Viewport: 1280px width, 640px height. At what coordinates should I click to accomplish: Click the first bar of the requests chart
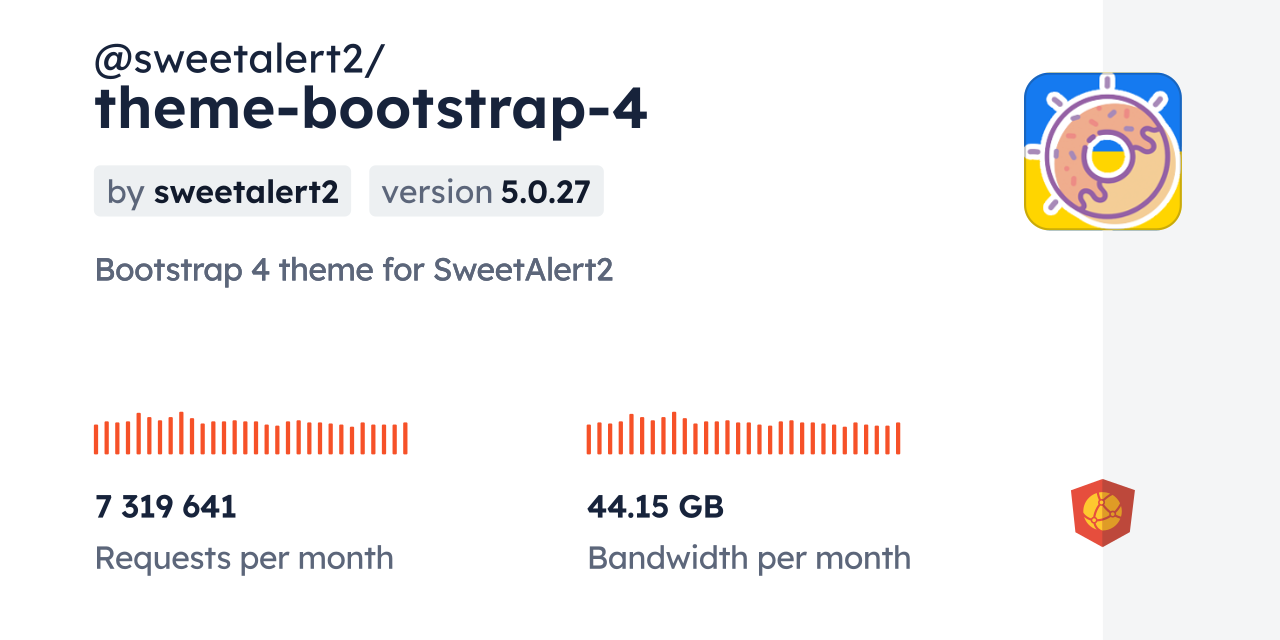pos(96,439)
